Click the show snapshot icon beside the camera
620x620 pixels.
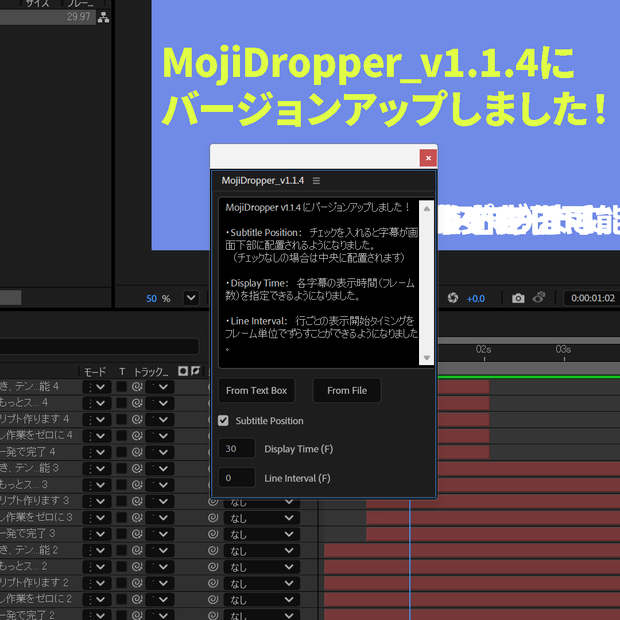pos(539,297)
